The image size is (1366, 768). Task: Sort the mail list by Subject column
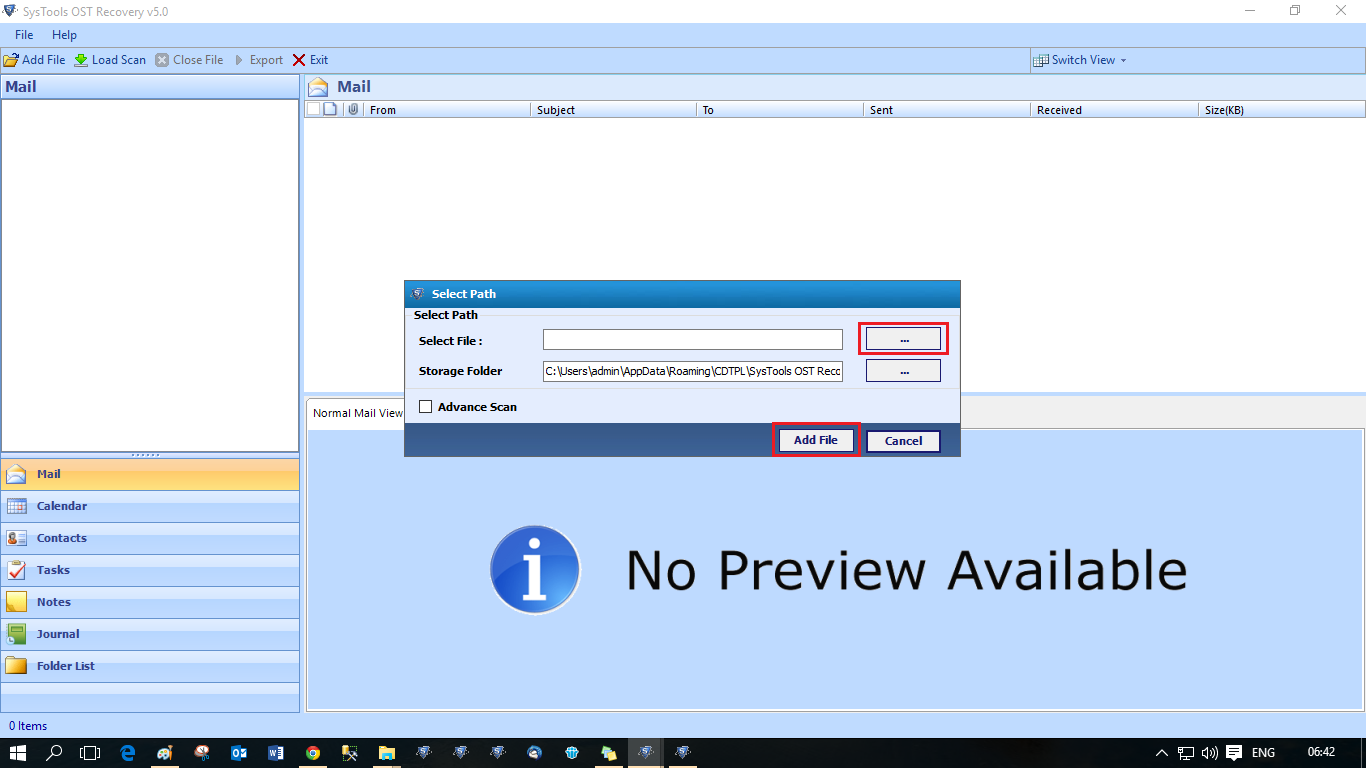[613, 110]
